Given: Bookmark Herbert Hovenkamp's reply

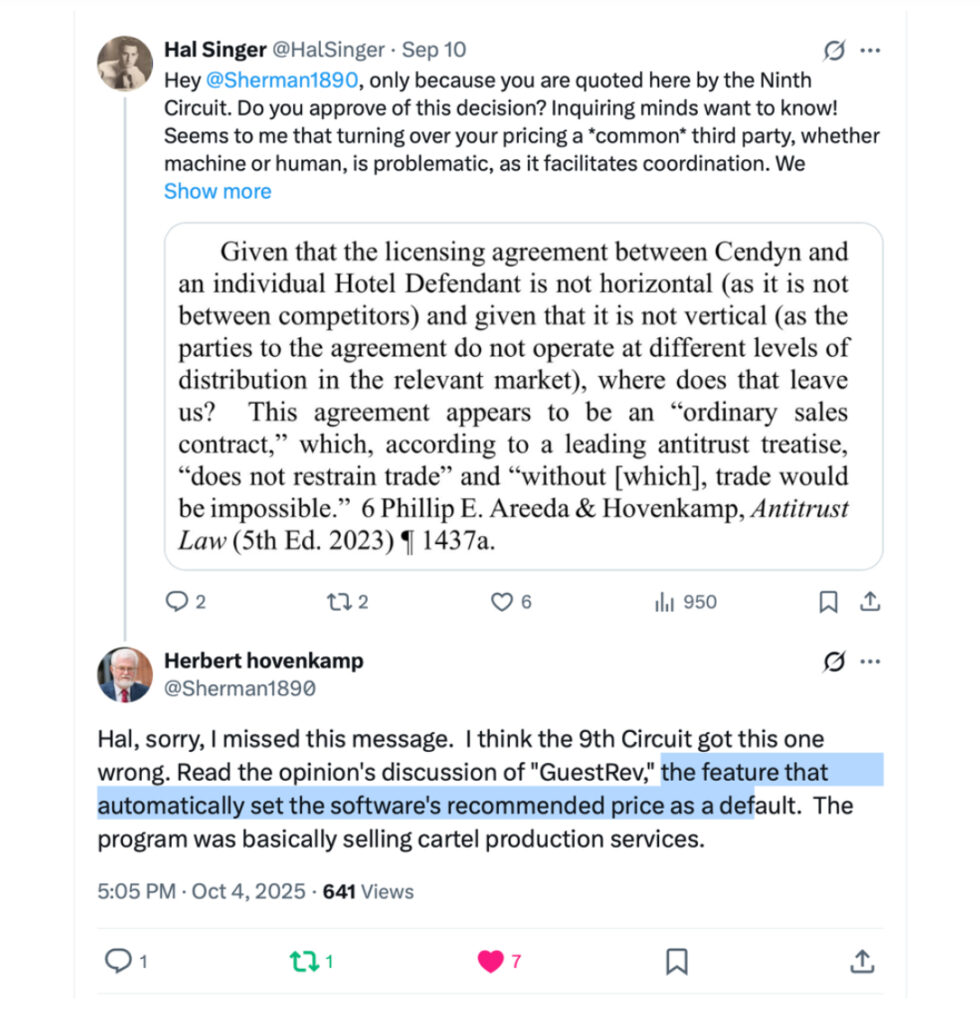Looking at the screenshot, I should point(676,961).
